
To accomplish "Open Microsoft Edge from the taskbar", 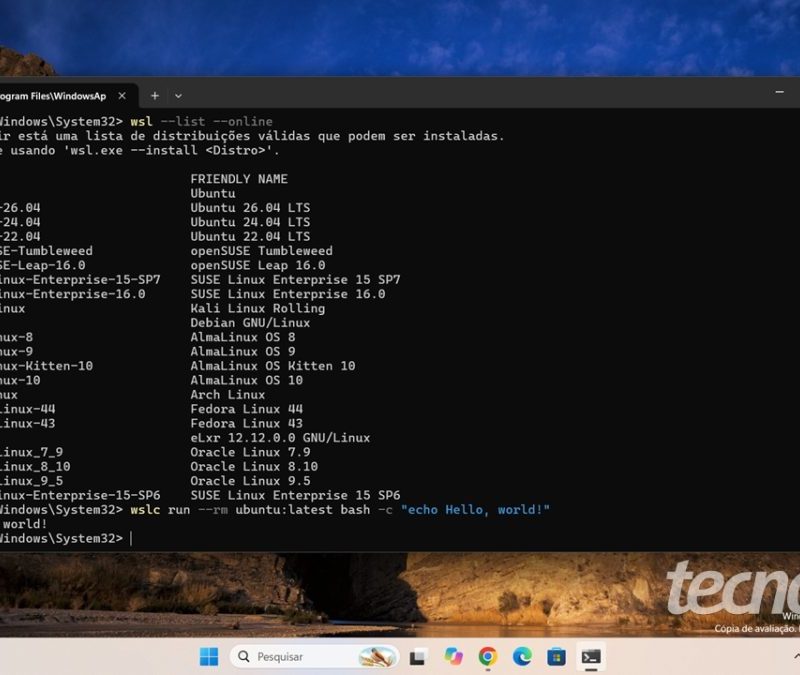I will tap(522, 657).
